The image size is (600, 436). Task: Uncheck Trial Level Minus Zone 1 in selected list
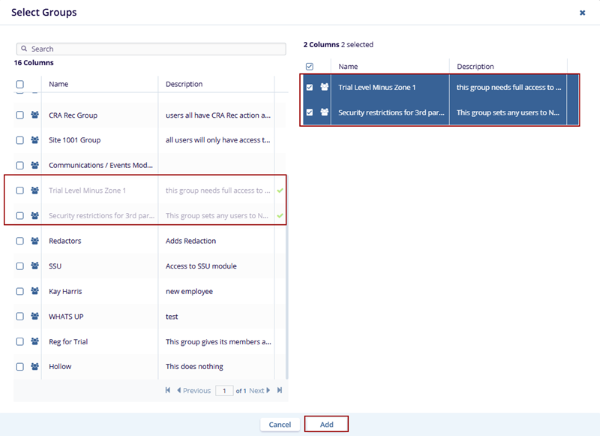(309, 88)
